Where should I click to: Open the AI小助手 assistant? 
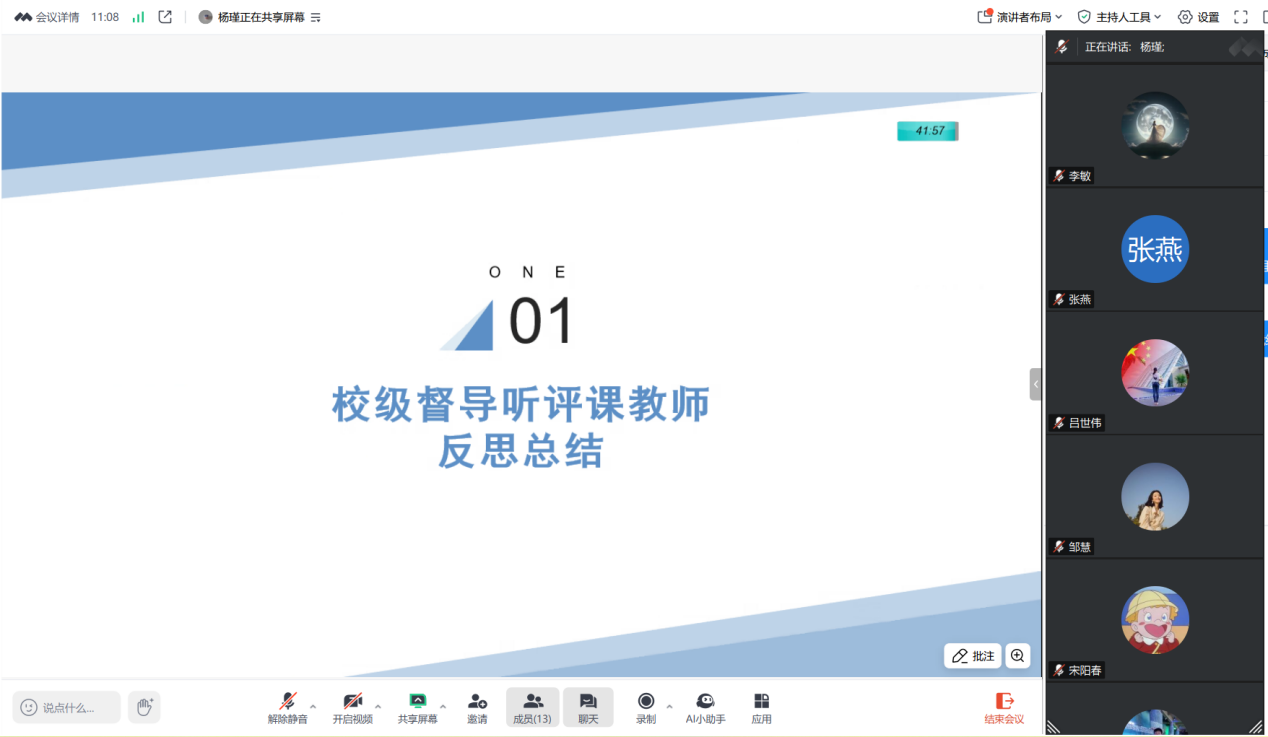click(x=705, y=708)
